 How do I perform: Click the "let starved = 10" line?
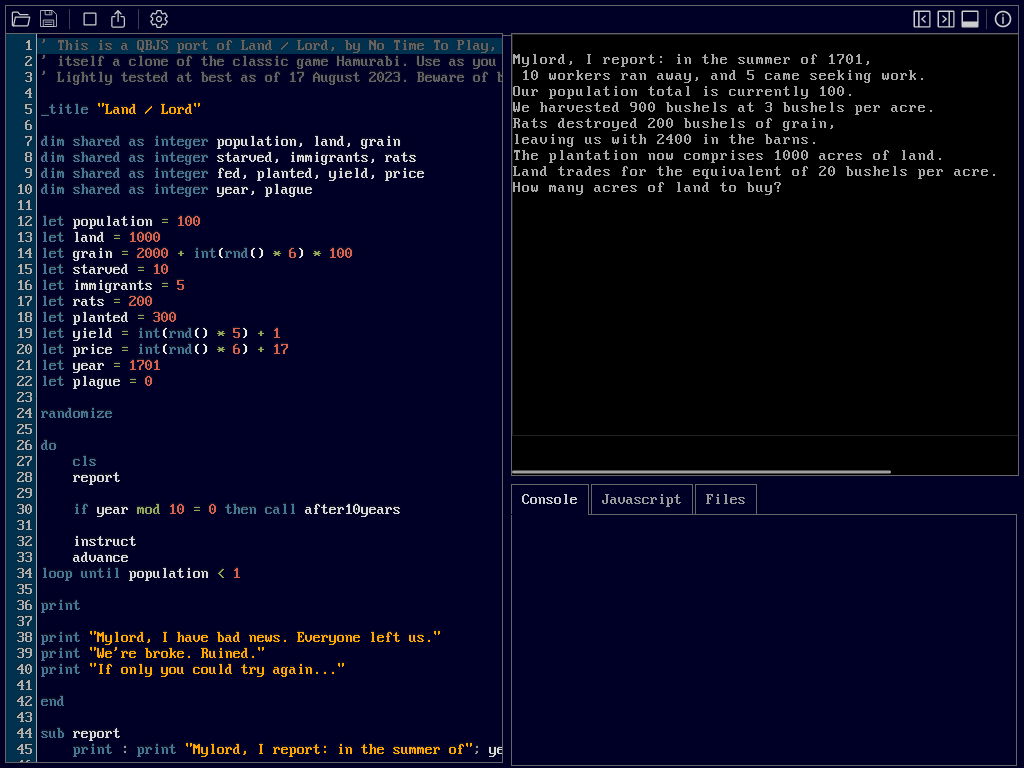104,269
